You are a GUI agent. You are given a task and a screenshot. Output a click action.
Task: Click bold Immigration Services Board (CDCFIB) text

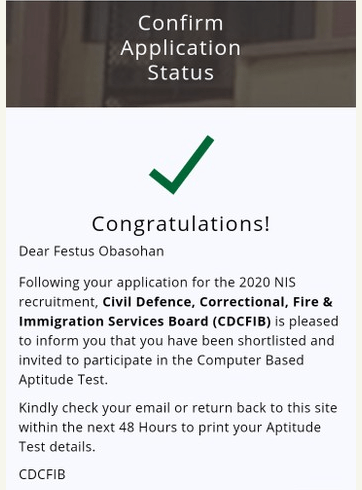tap(145, 321)
